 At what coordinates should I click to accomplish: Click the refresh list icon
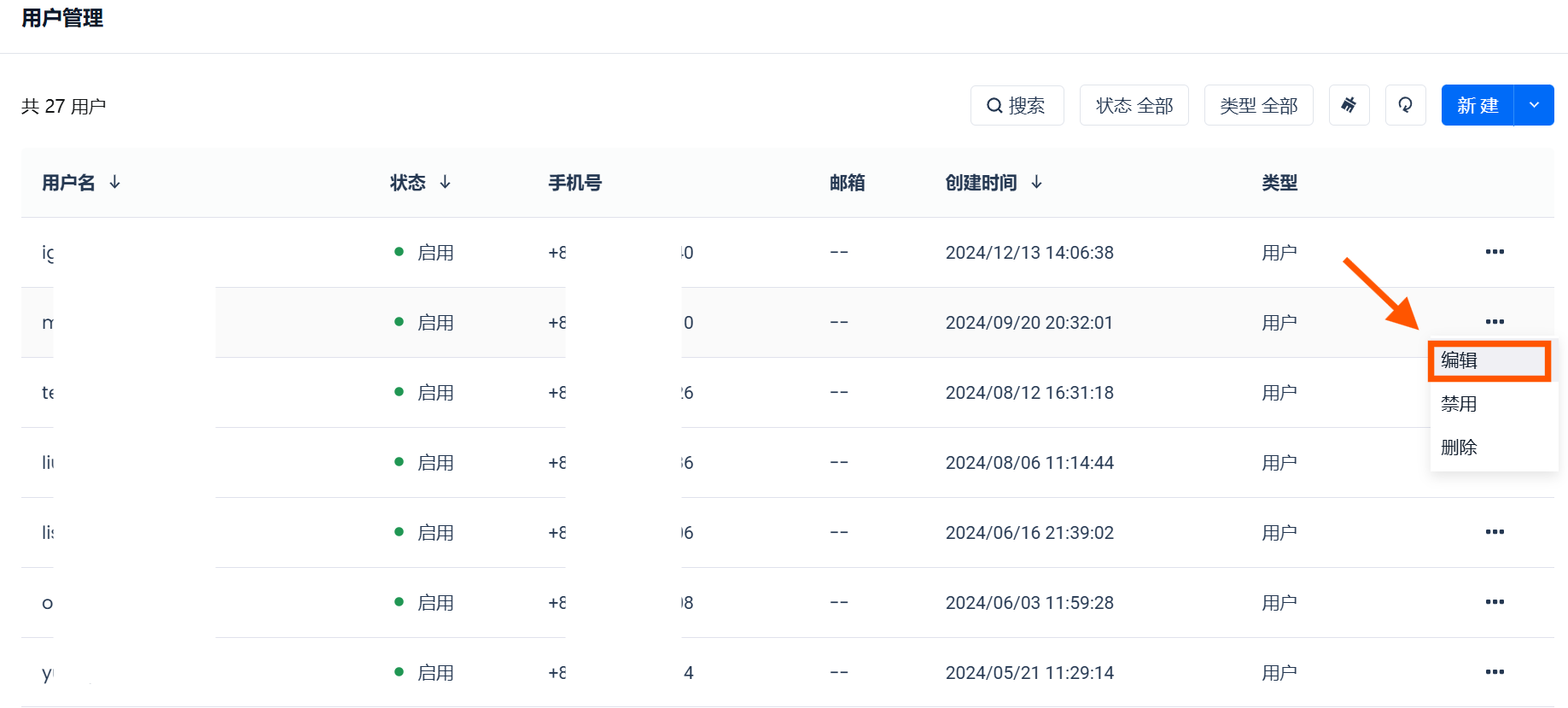[x=1405, y=105]
